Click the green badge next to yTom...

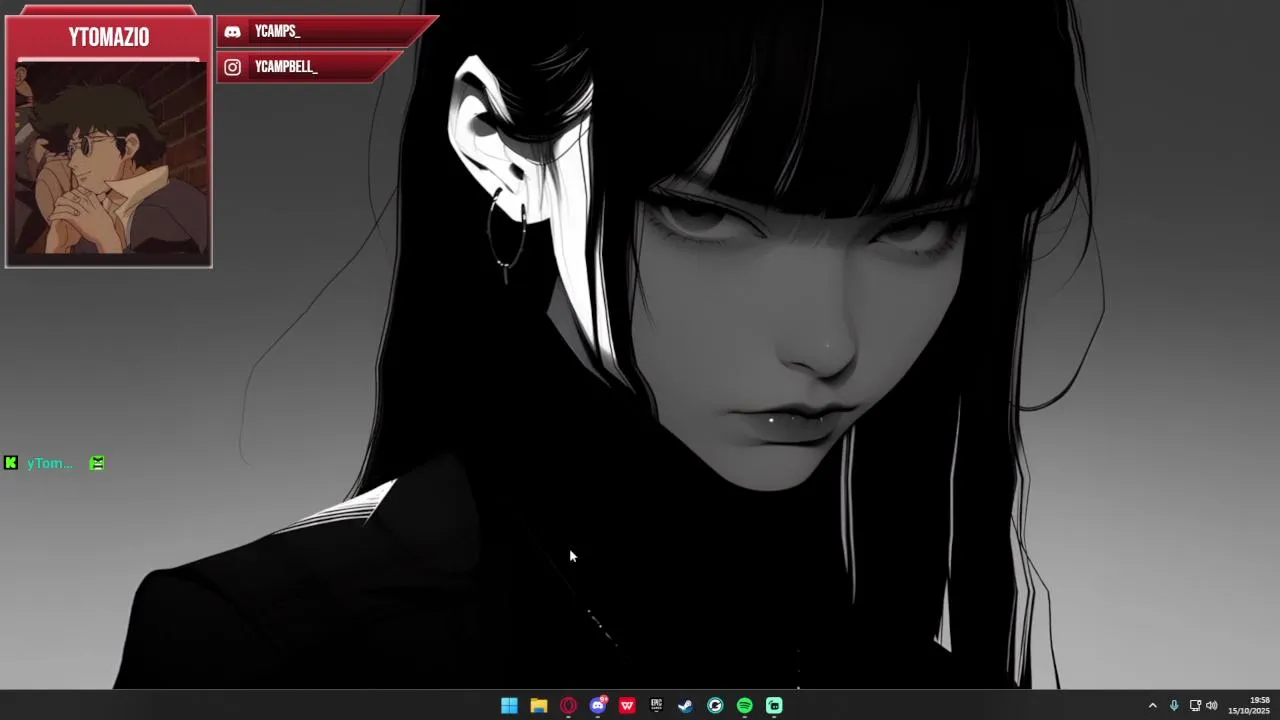(97, 463)
